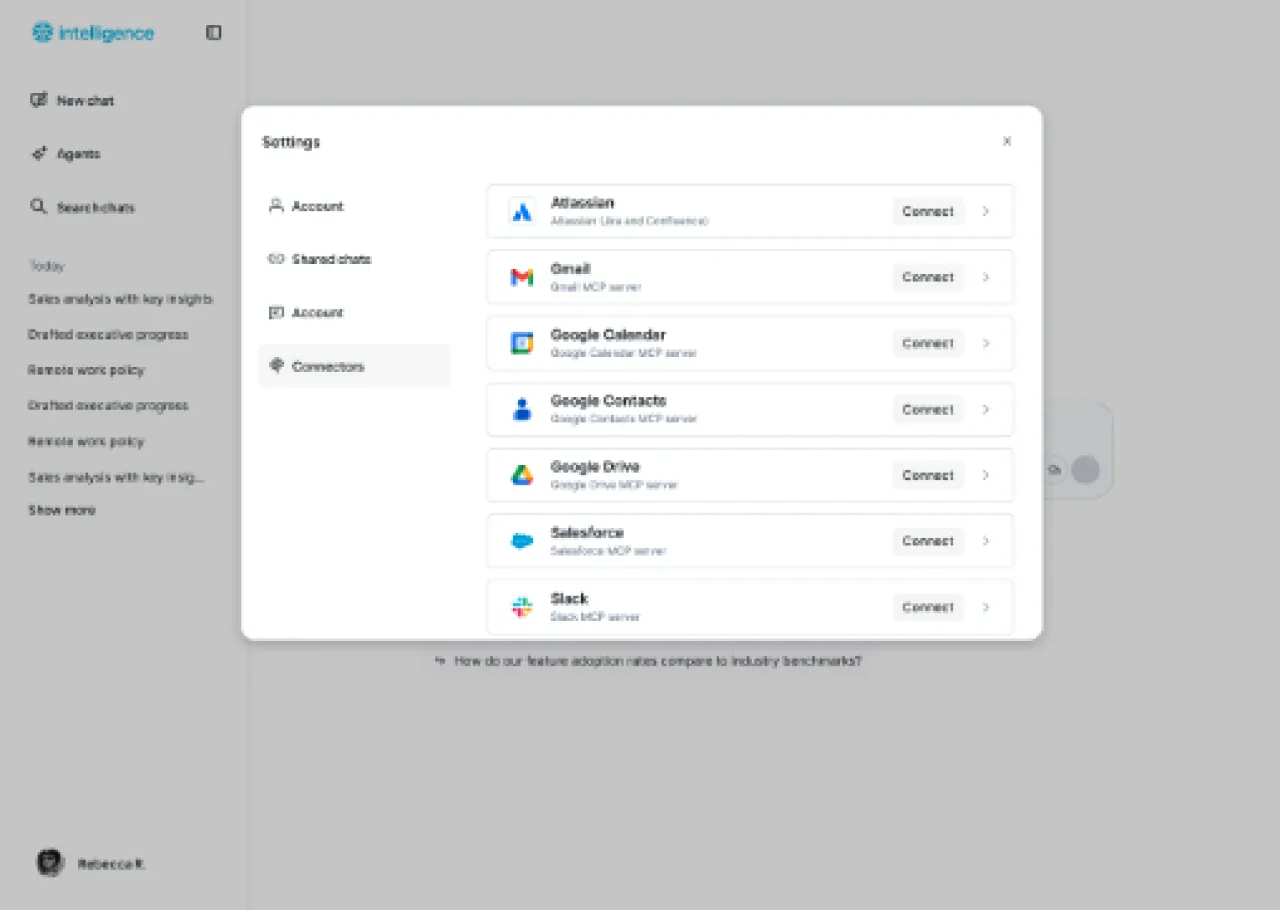This screenshot has width=1280, height=910.
Task: Connect the Gmail MCP server
Action: pos(927,278)
